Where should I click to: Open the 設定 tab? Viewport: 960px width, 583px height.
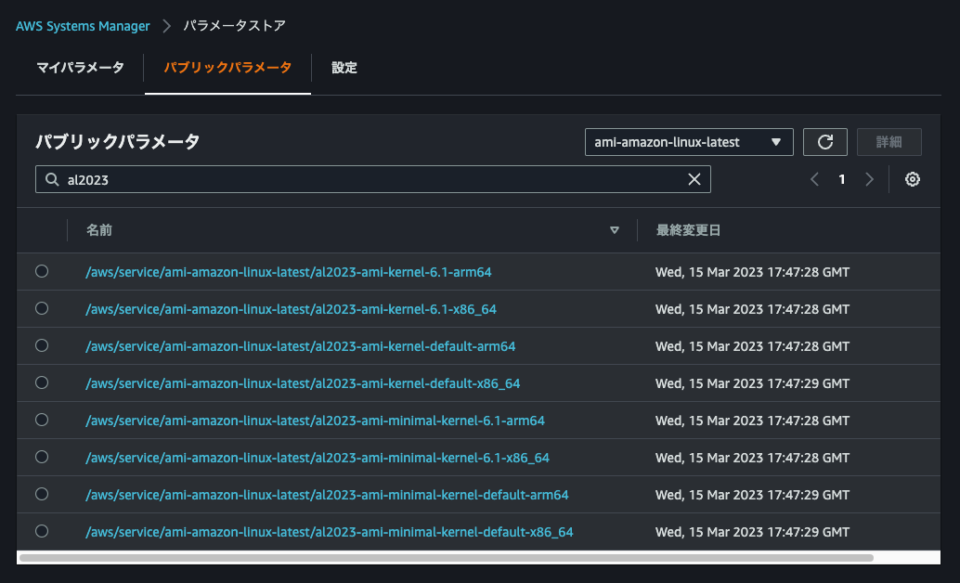point(343,68)
